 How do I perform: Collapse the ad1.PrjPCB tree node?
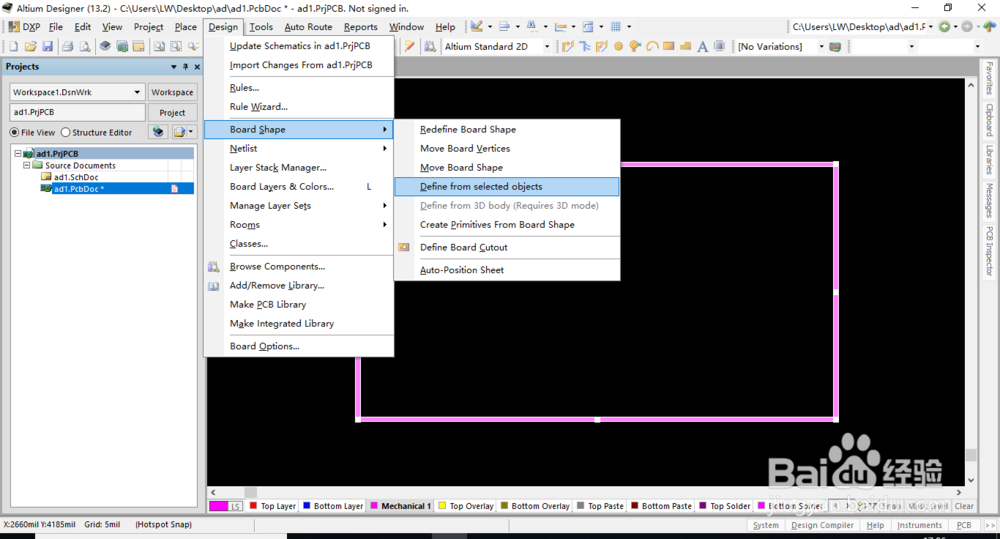18,153
